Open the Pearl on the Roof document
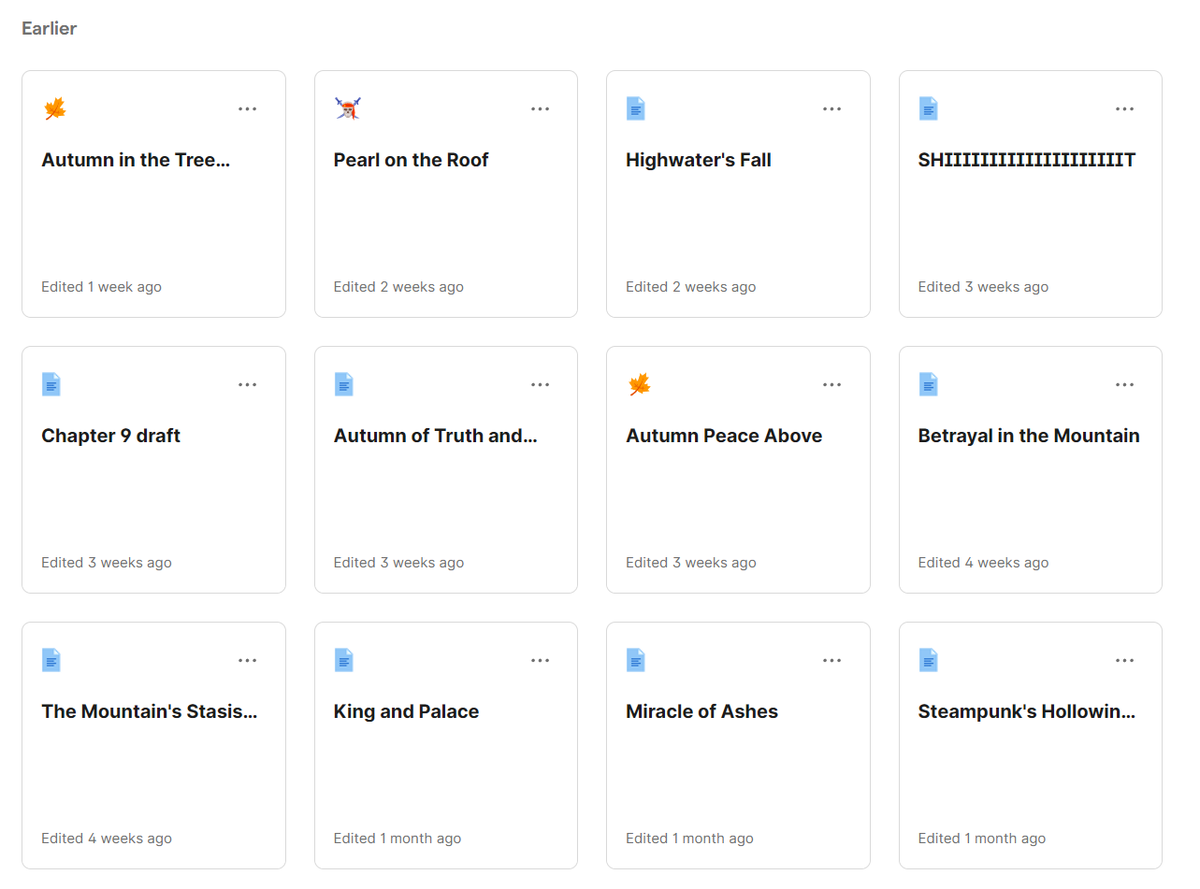1200x889 pixels. click(x=411, y=160)
